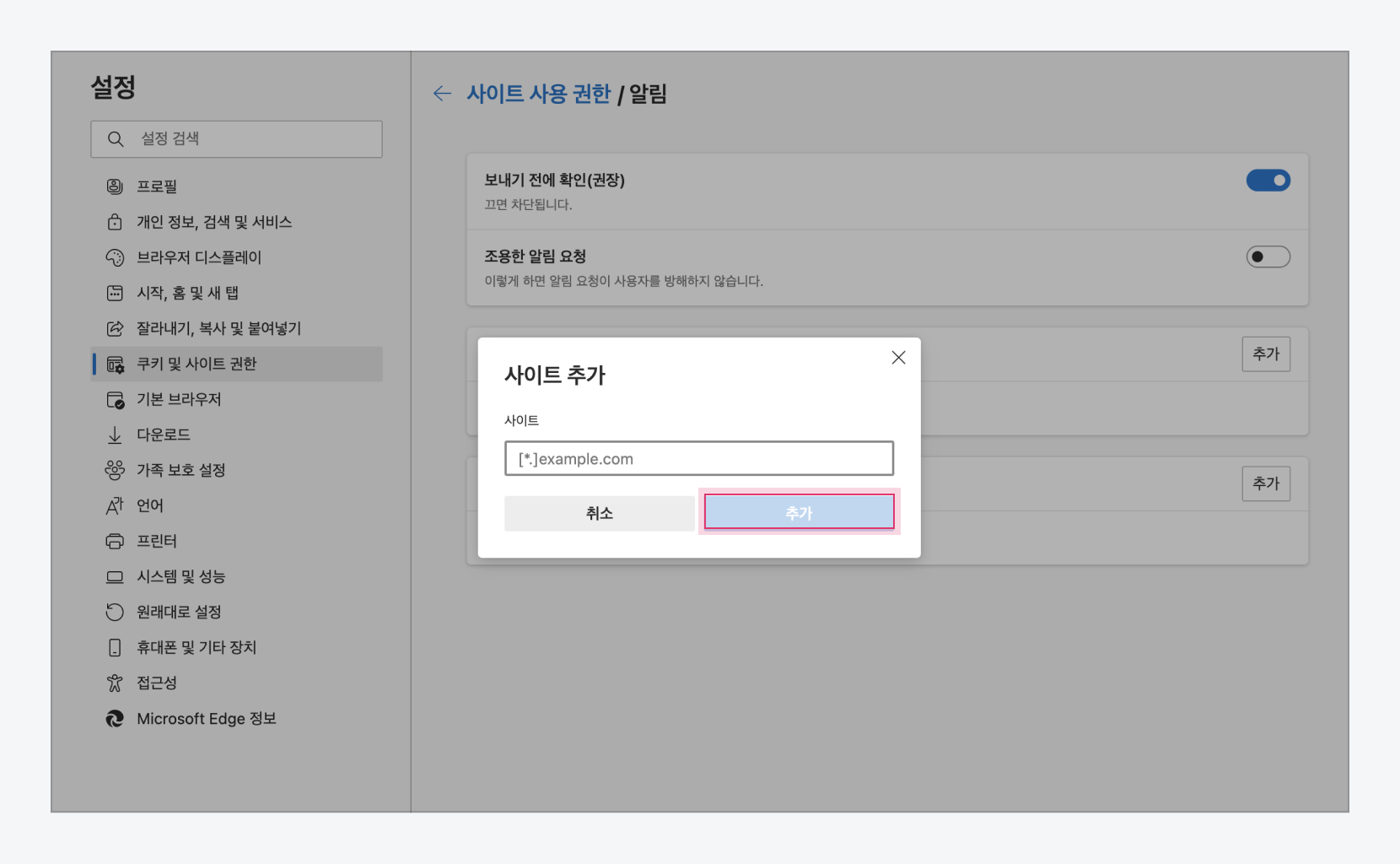1400x864 pixels.
Task: Toggle off 보내기 전에 확인(권장) switch
Action: [1268, 181]
